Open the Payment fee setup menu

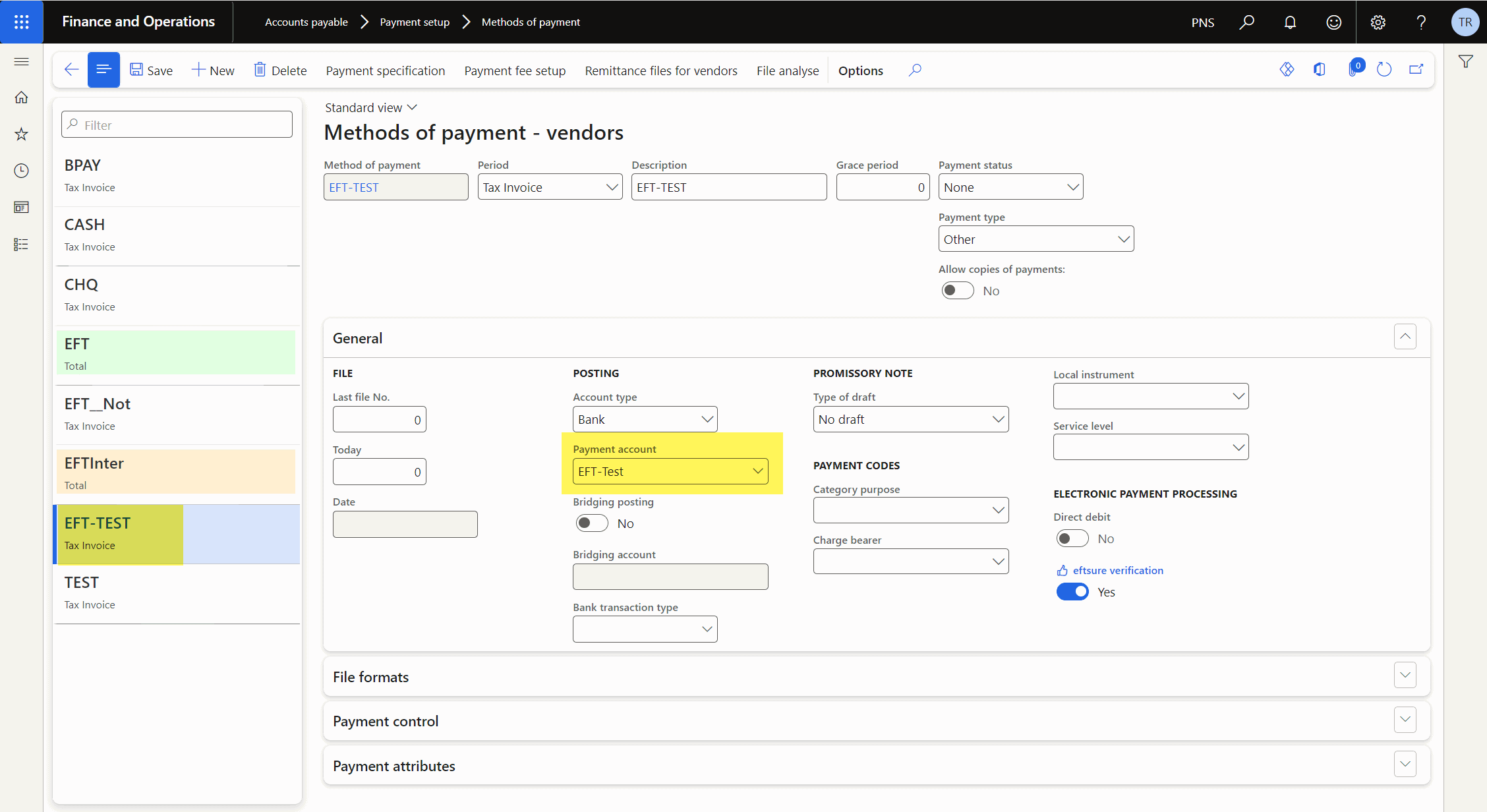(515, 71)
